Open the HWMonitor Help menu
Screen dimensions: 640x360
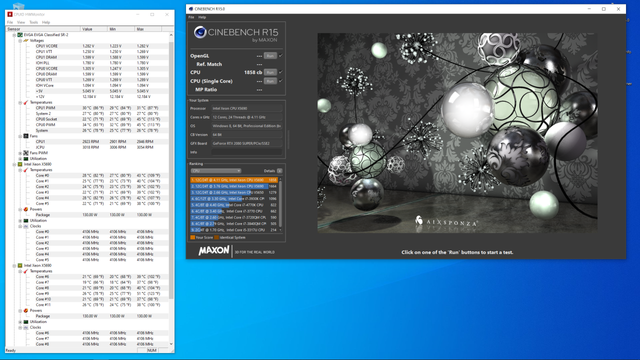[x=46, y=22]
